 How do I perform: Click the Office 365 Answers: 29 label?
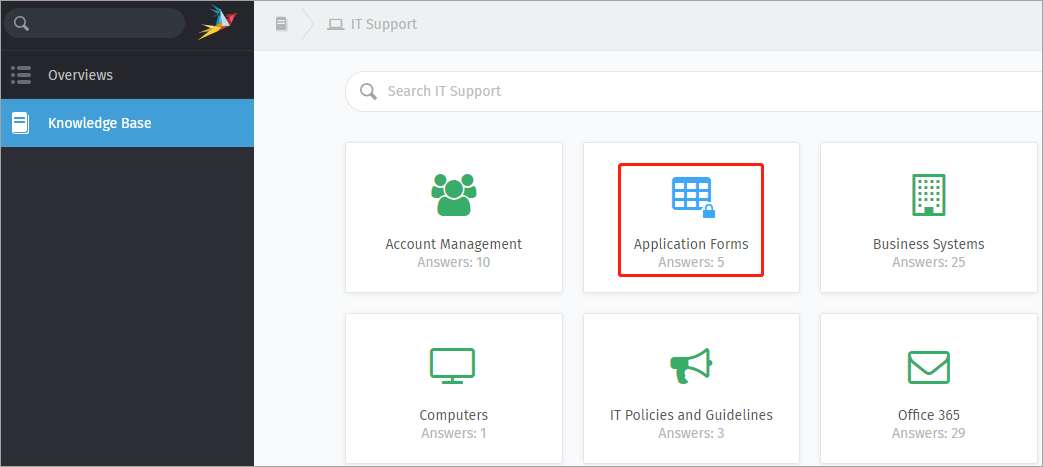929,433
